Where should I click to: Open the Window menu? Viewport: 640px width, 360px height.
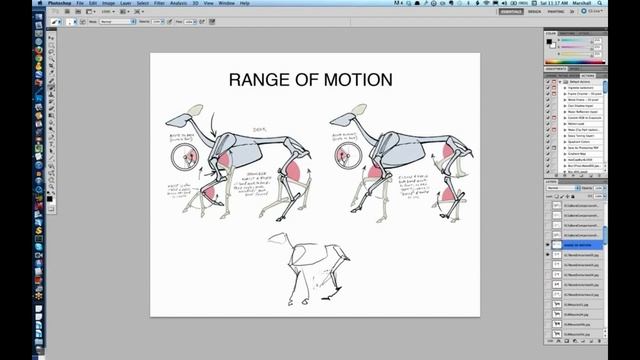point(227,3)
